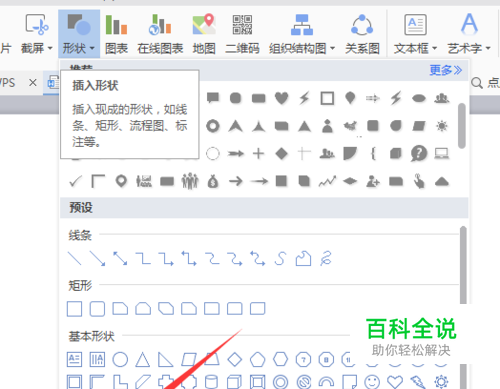The height and width of the screenshot is (389, 500).
Task: Select the diamond recommended shape
Action: (281, 154)
